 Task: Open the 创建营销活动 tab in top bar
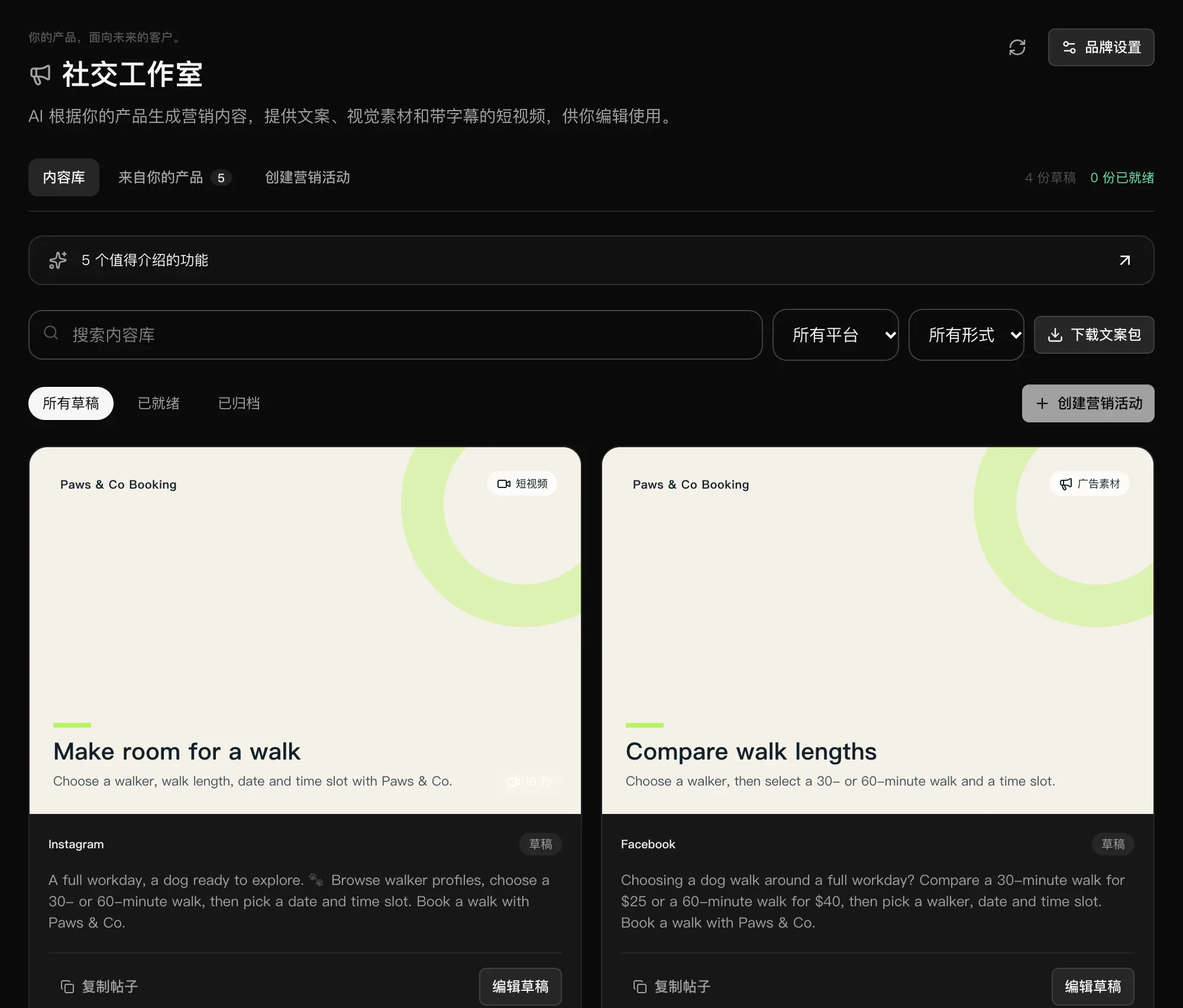[308, 177]
